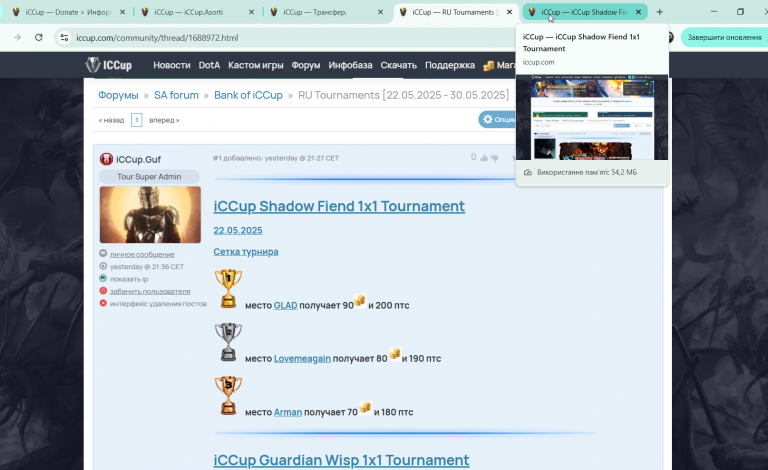Click gold coins icon in Arman row
This screenshot has height=470, width=768.
[x=365, y=407]
